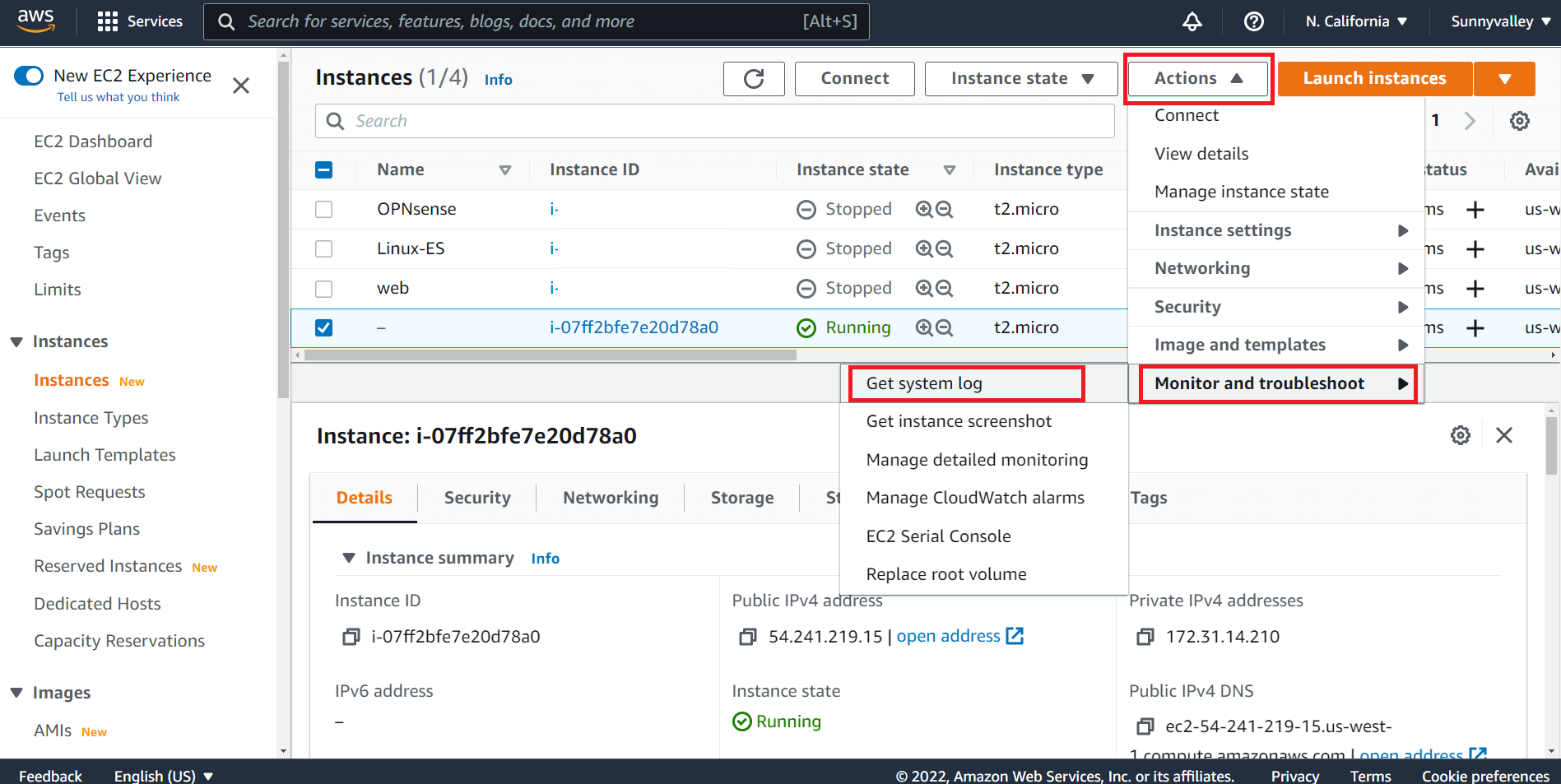This screenshot has height=784, width=1561.
Task: Click the instances Search input field
Action: (713, 120)
